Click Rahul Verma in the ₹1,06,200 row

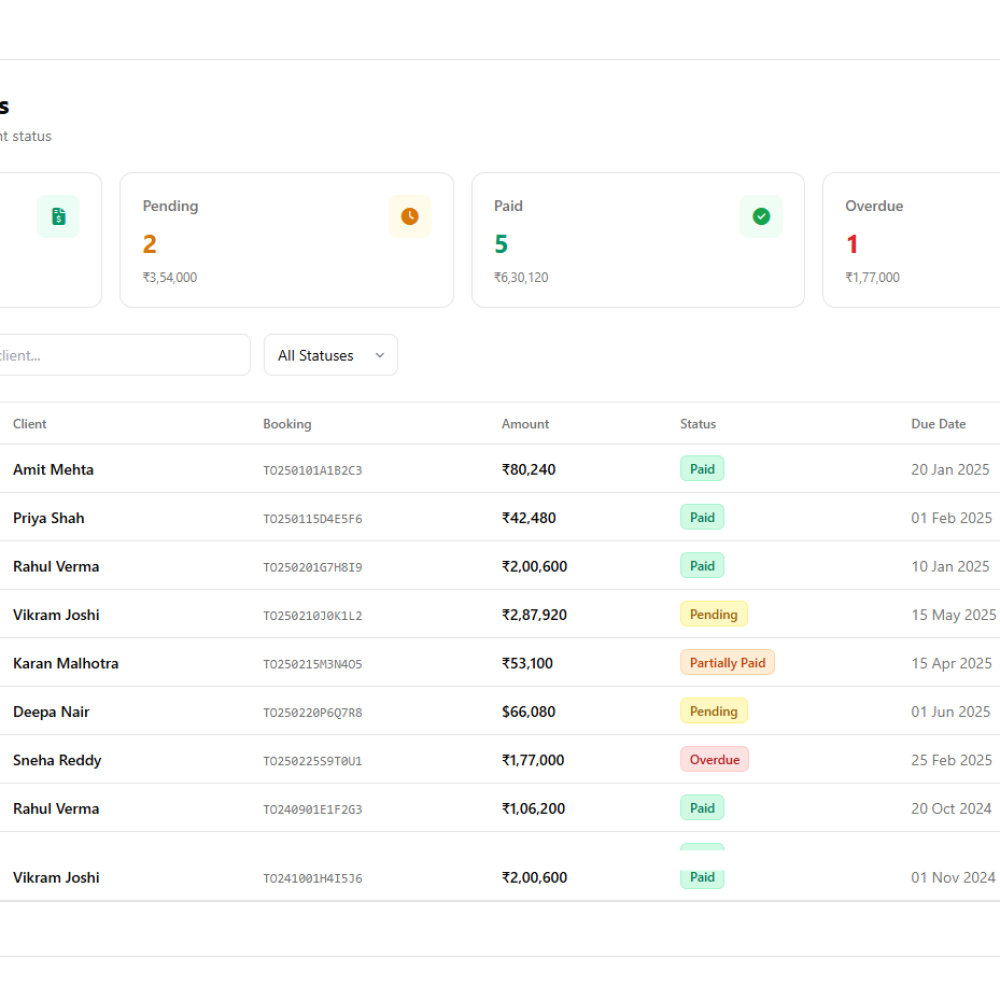56,809
